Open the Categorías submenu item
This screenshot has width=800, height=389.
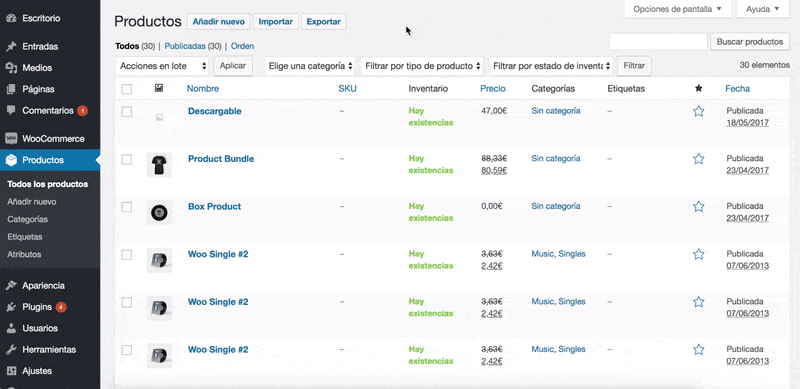tap(28, 219)
